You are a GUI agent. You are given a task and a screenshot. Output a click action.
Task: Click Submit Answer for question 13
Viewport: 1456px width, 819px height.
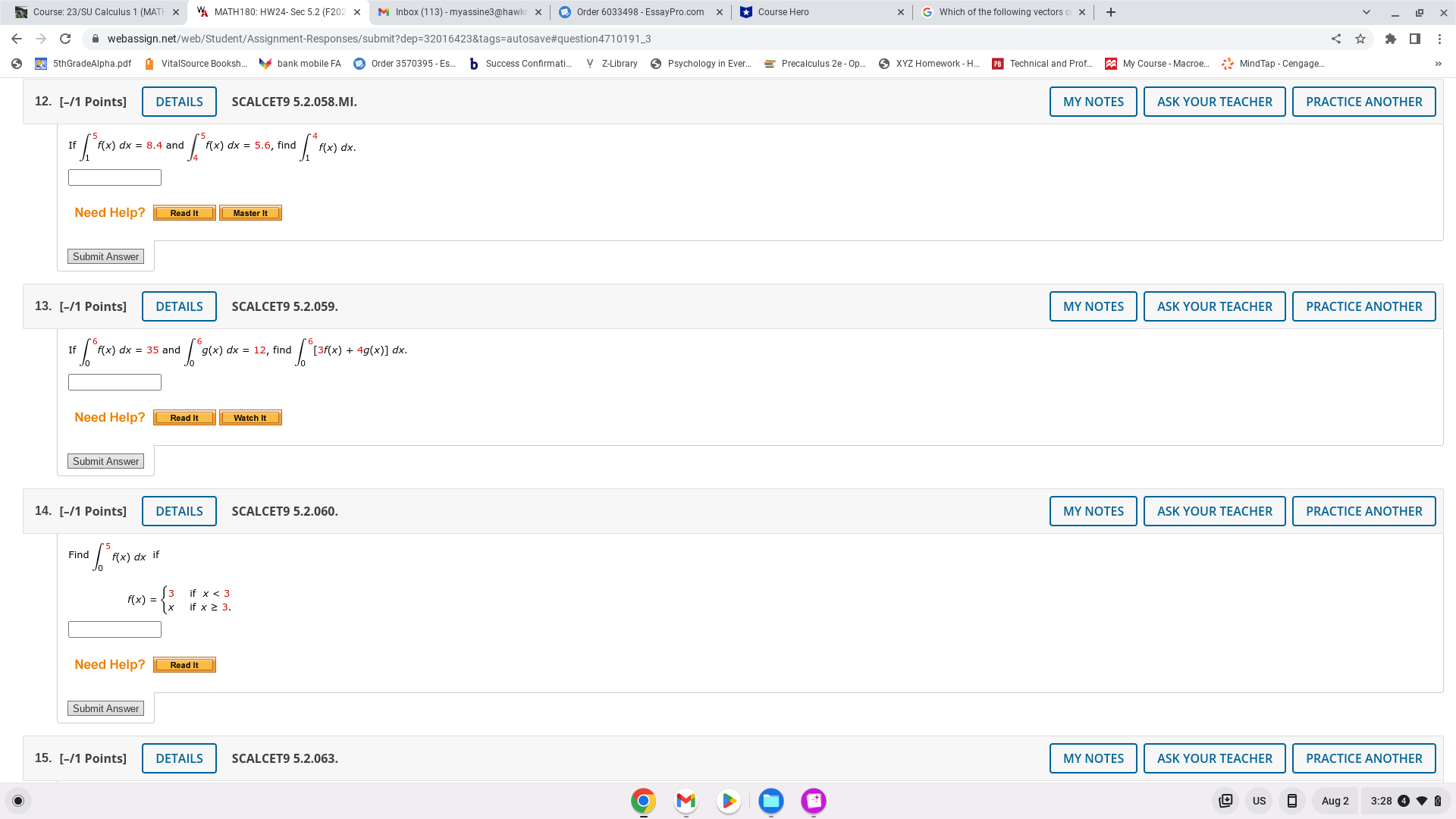pos(105,461)
